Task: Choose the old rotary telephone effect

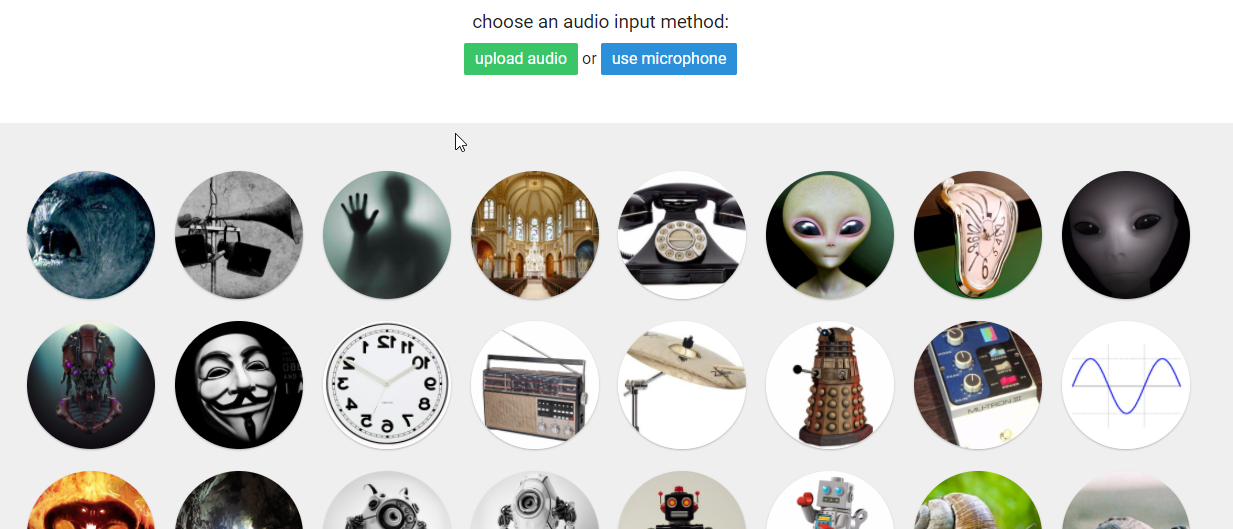Action: pyautogui.click(x=682, y=235)
